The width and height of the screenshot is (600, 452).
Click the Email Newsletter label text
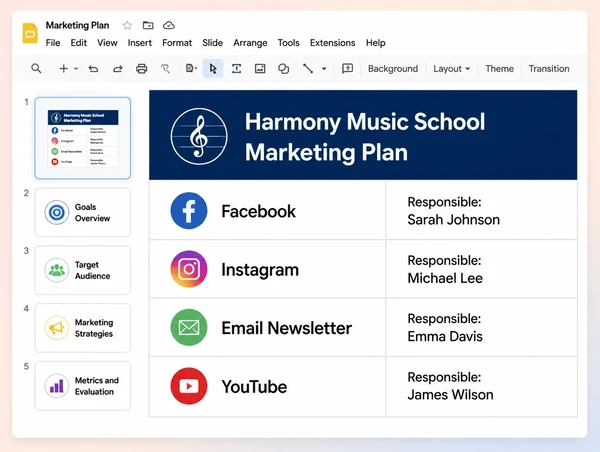tap(287, 328)
